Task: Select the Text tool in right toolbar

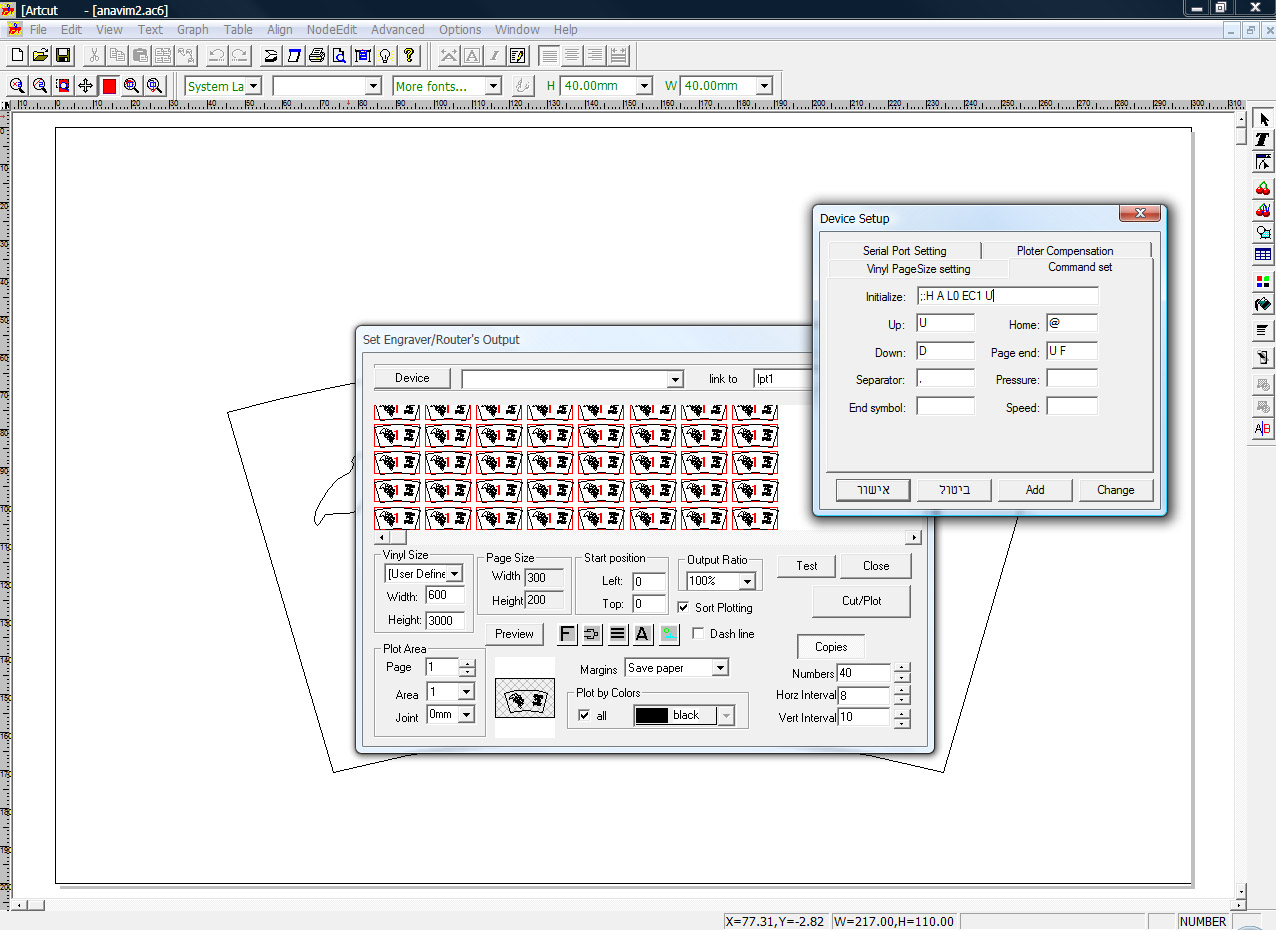Action: coord(1263,140)
